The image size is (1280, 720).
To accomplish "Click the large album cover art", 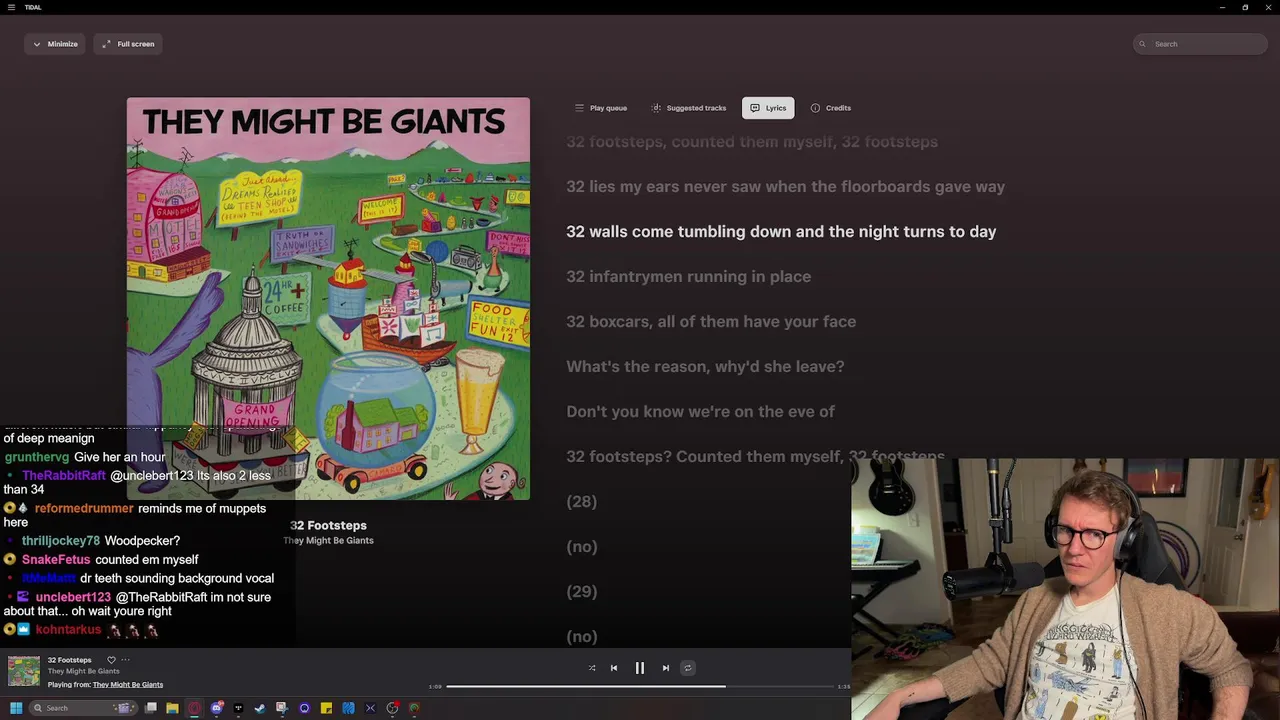I will point(328,298).
